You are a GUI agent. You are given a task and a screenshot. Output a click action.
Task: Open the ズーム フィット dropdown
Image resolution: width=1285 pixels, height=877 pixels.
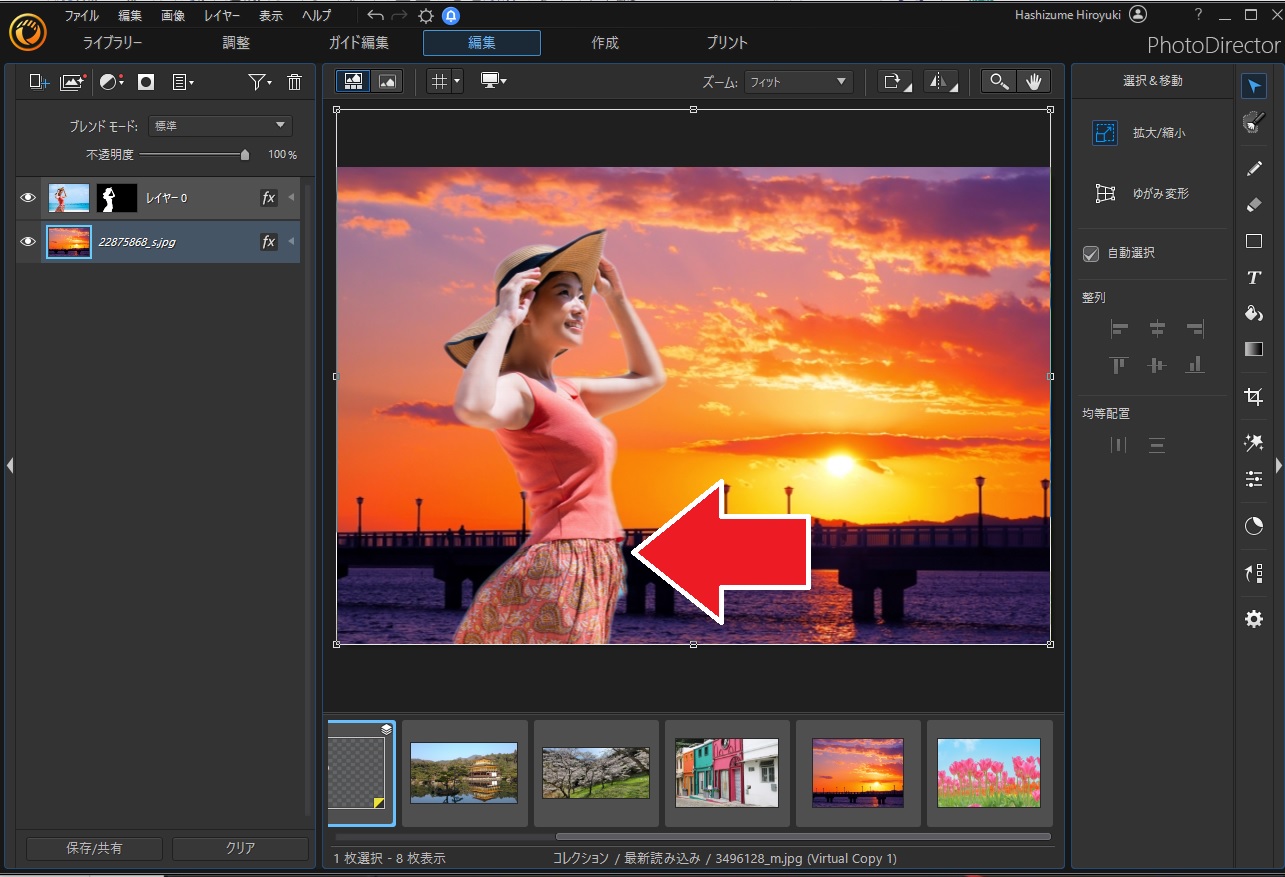click(x=798, y=82)
